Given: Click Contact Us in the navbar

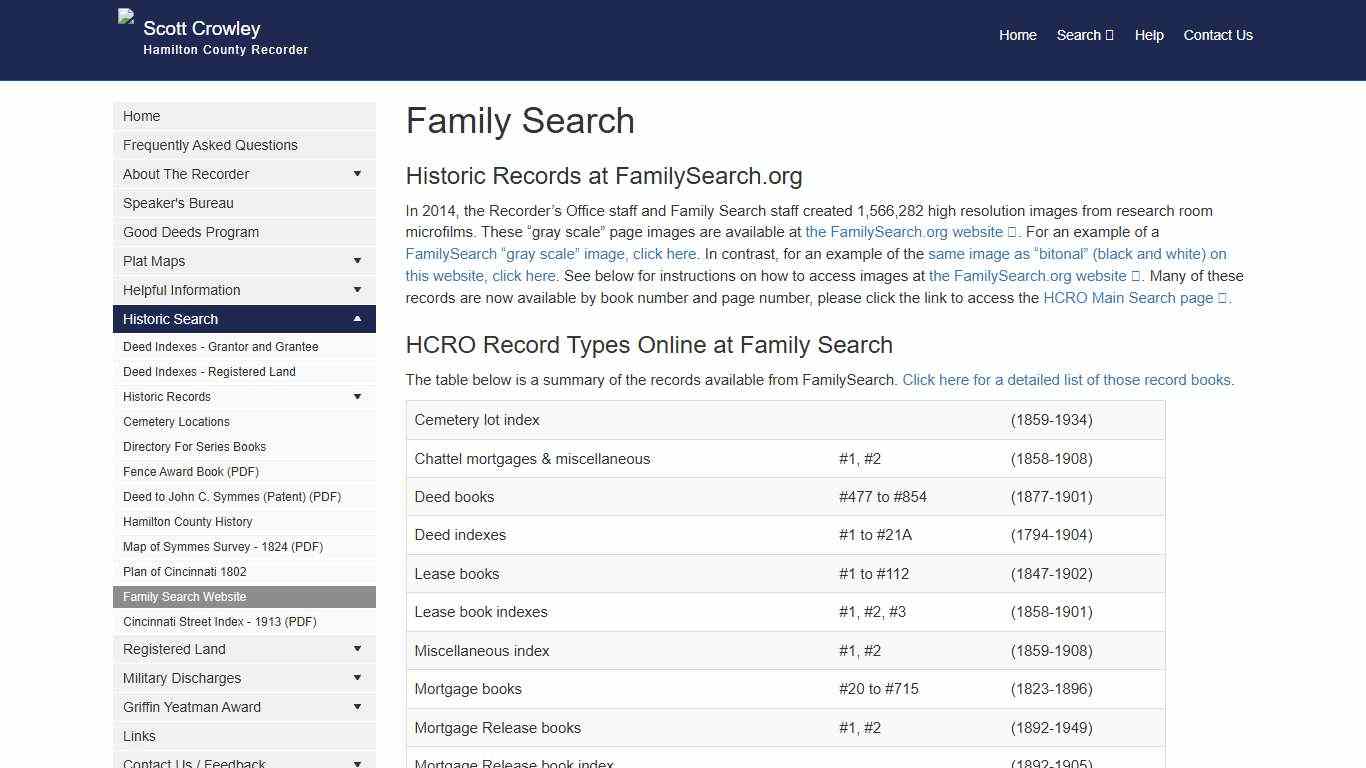Looking at the screenshot, I should tap(1218, 35).
